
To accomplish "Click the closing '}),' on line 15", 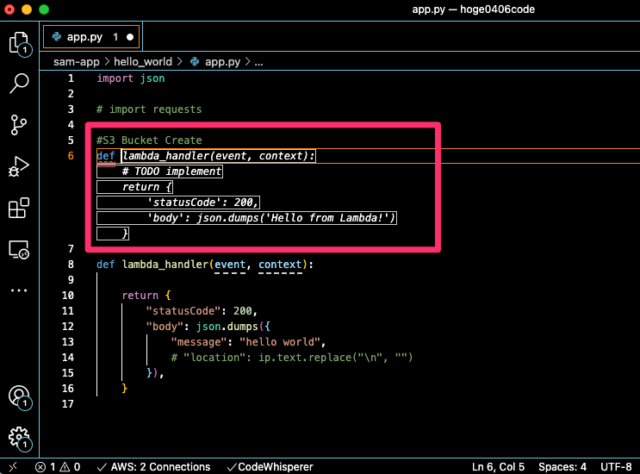I will [155, 373].
